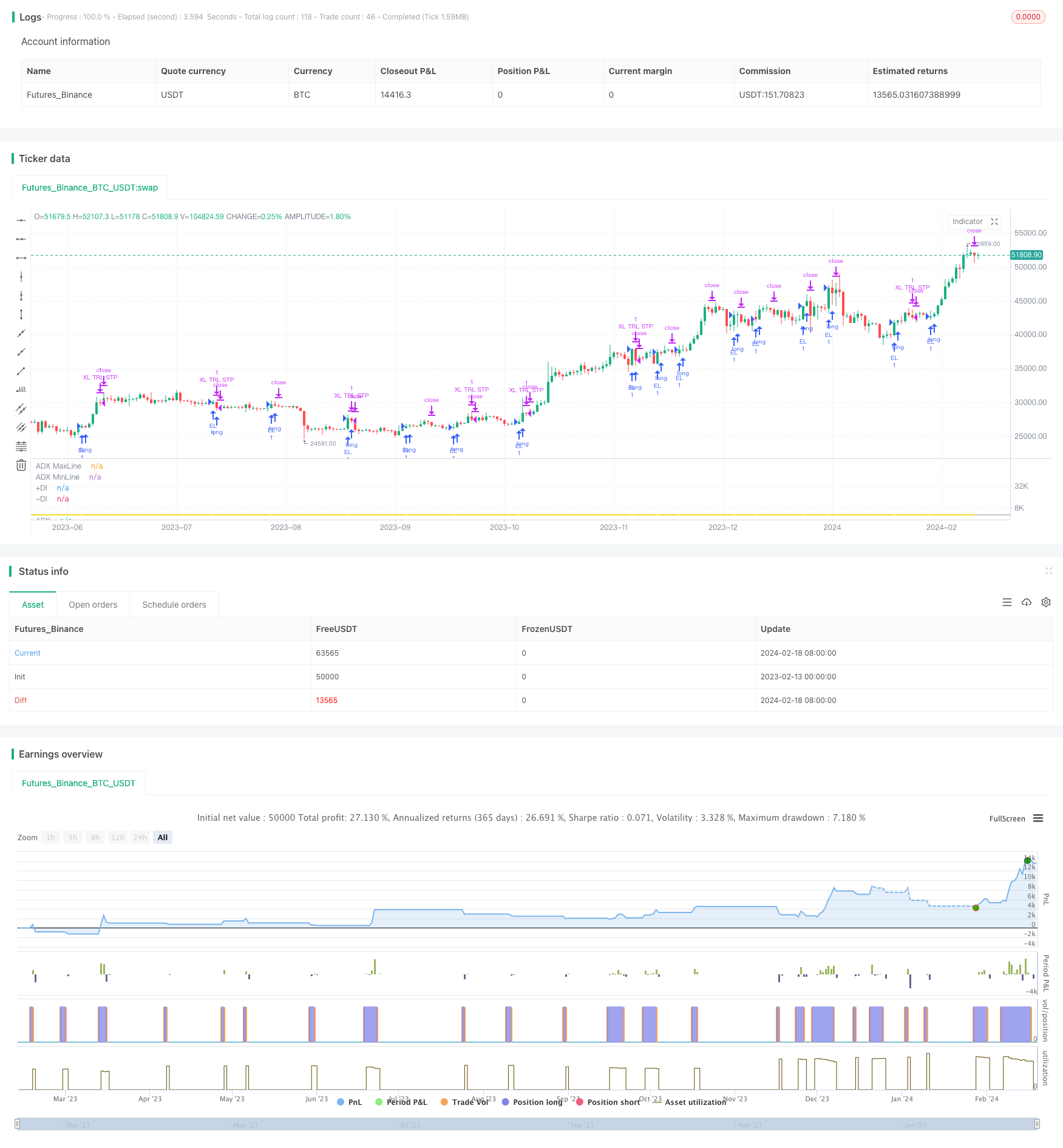Click the cloud download icon in Status info
The width and height of the screenshot is (1063, 1148).
pos(1027,602)
